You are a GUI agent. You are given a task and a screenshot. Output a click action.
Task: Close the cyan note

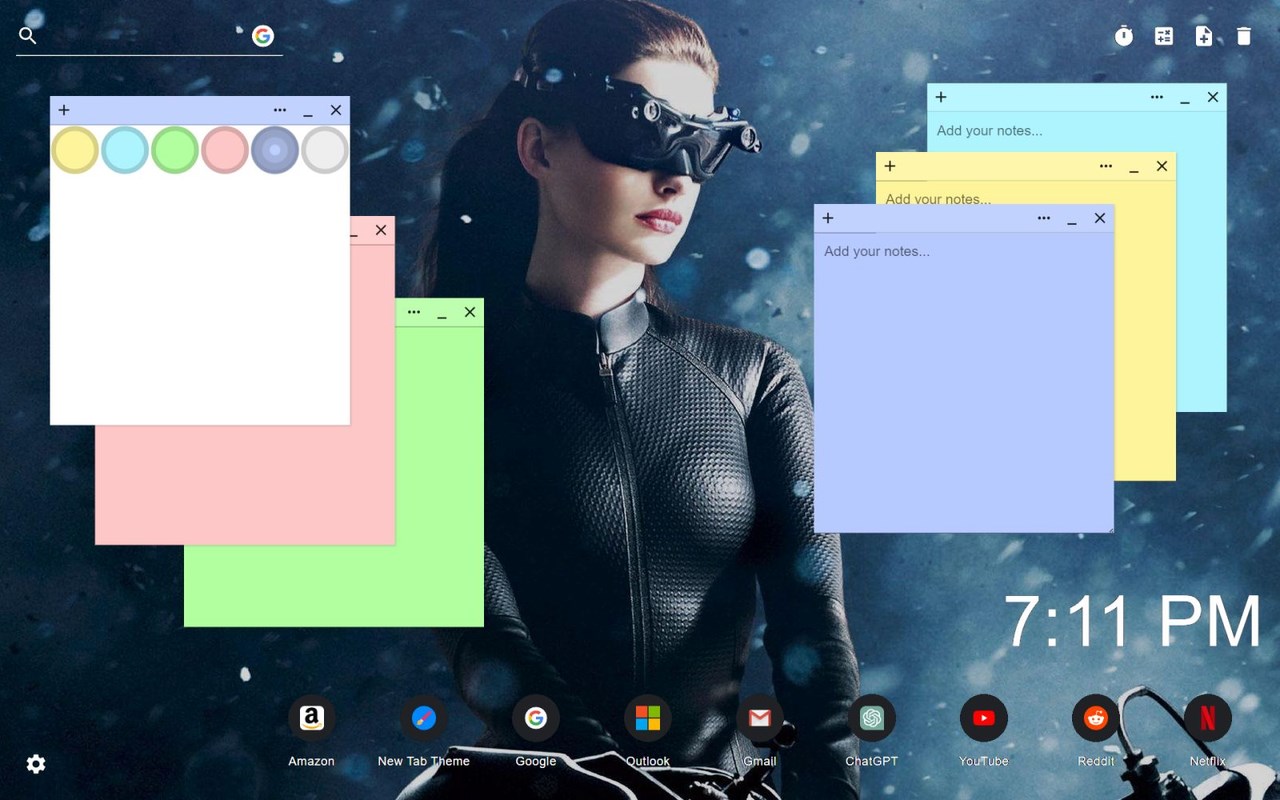[1213, 97]
